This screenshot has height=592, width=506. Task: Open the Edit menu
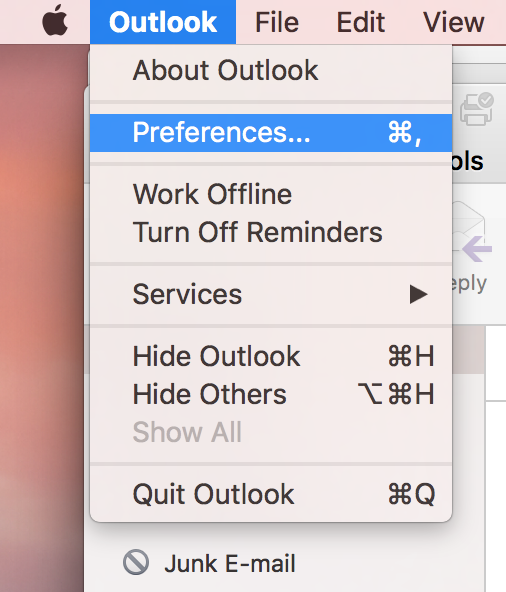(361, 22)
